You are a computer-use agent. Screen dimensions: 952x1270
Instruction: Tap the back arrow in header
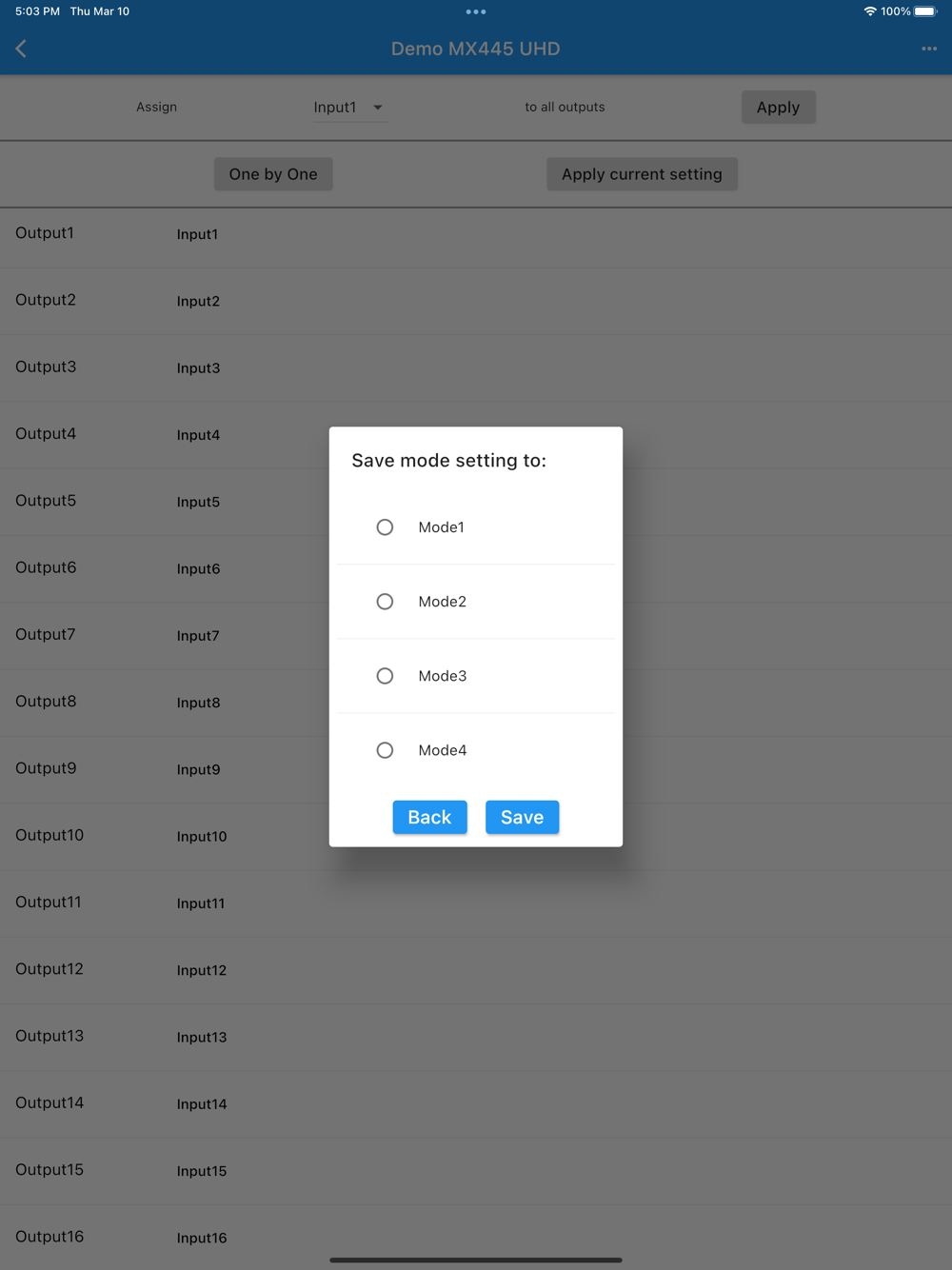click(x=21, y=49)
